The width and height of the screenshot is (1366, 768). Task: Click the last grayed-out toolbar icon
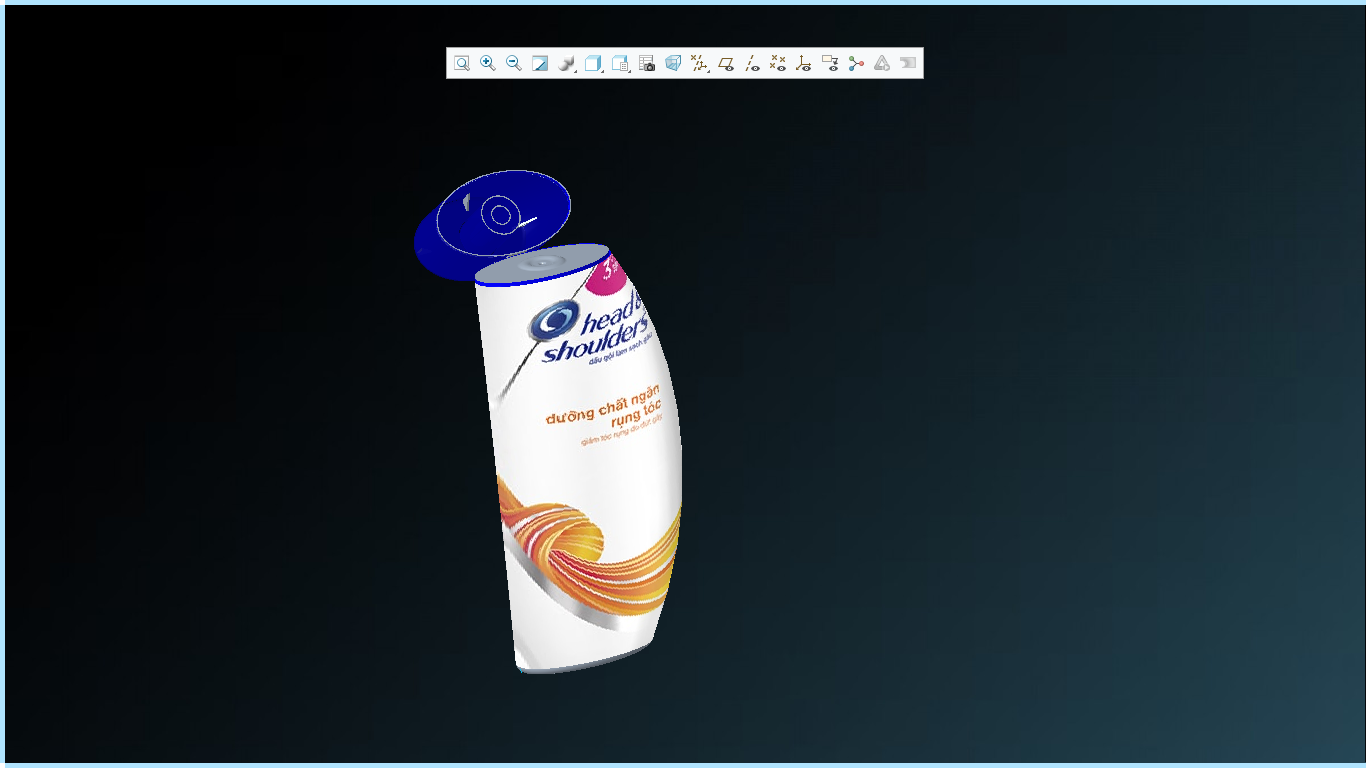click(908, 63)
